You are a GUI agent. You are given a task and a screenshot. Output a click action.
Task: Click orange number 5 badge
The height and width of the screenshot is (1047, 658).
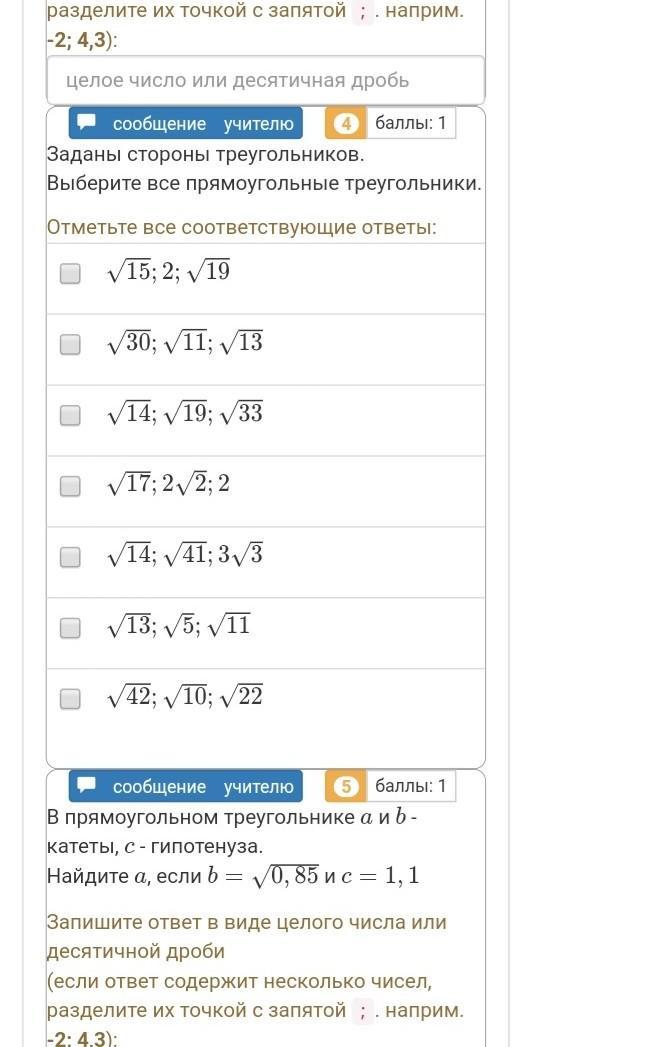pyautogui.click(x=345, y=787)
